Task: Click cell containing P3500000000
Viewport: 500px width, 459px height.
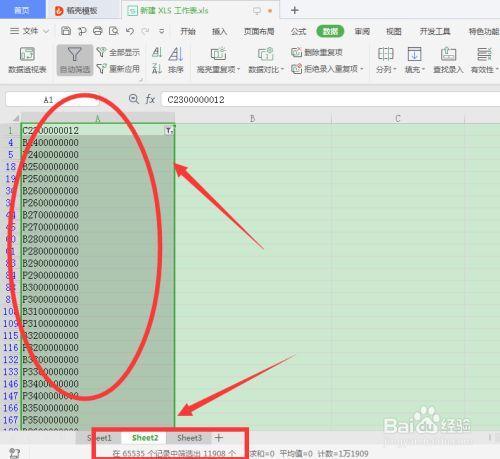Action: click(x=98, y=420)
